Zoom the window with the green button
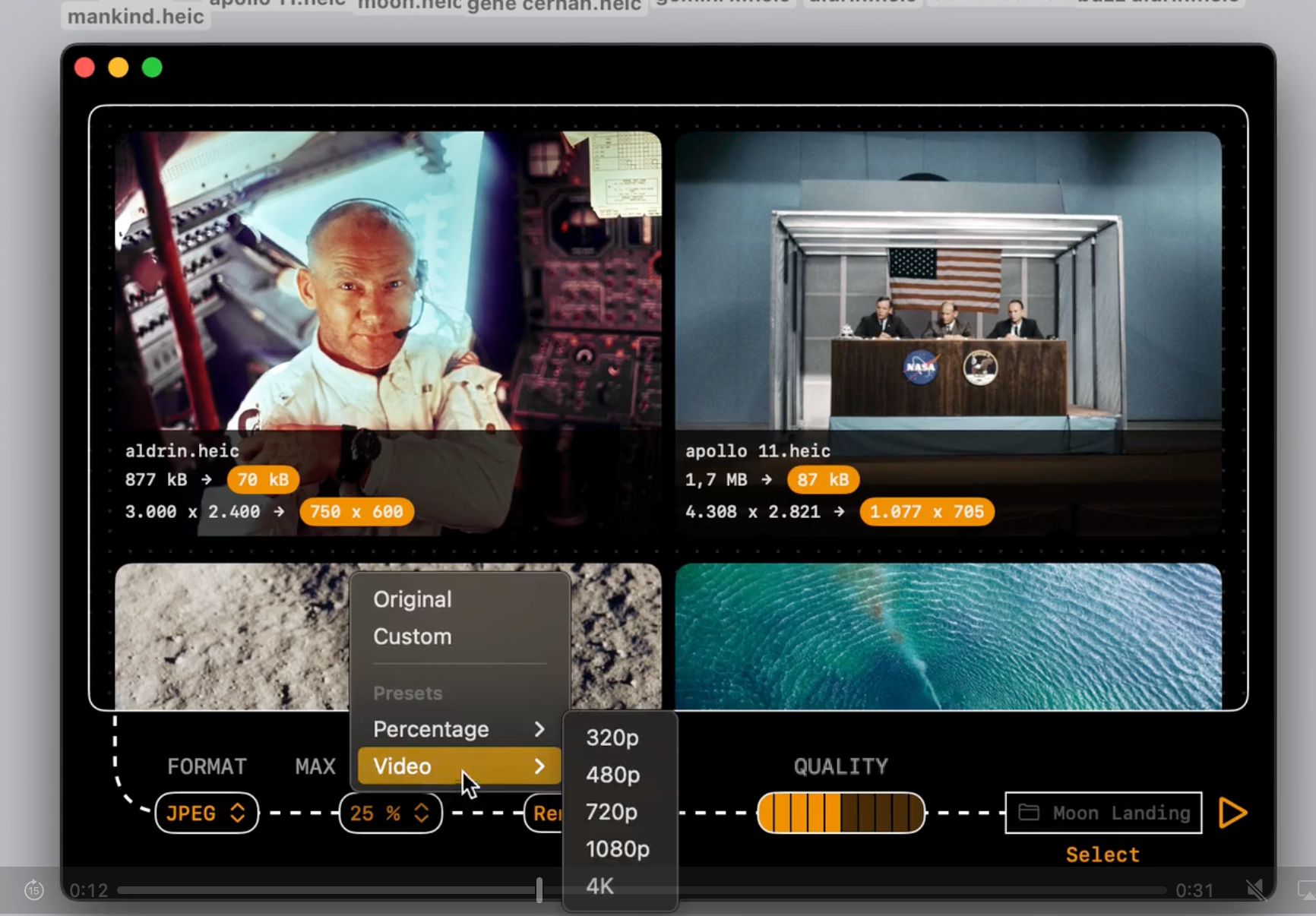 tap(152, 68)
